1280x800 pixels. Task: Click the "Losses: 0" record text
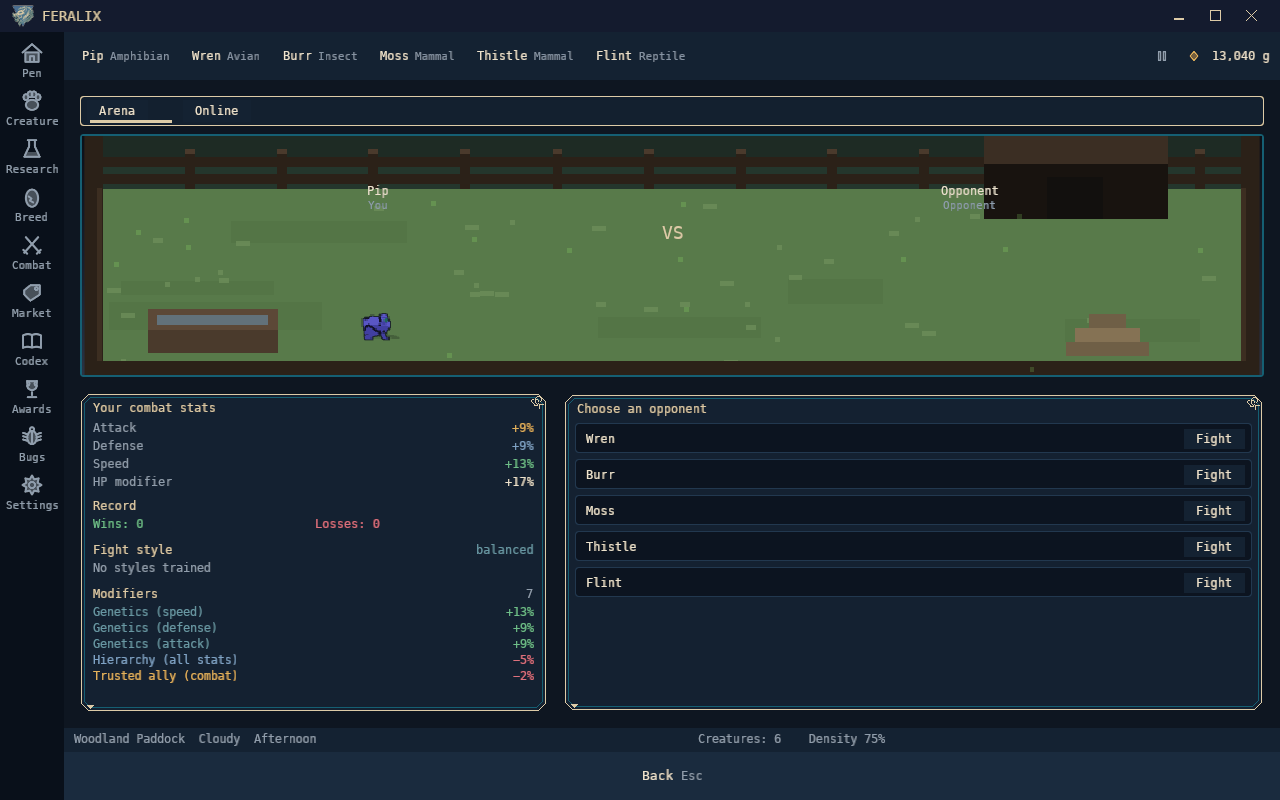[x=347, y=524]
